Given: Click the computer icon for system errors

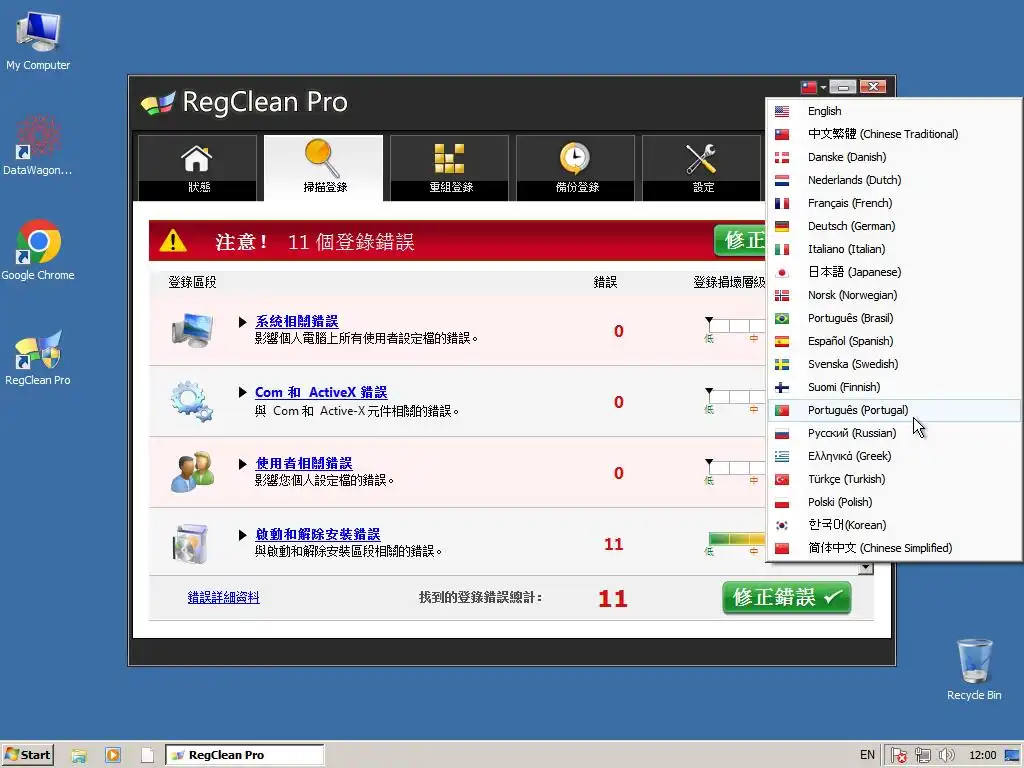Looking at the screenshot, I should click(x=192, y=330).
